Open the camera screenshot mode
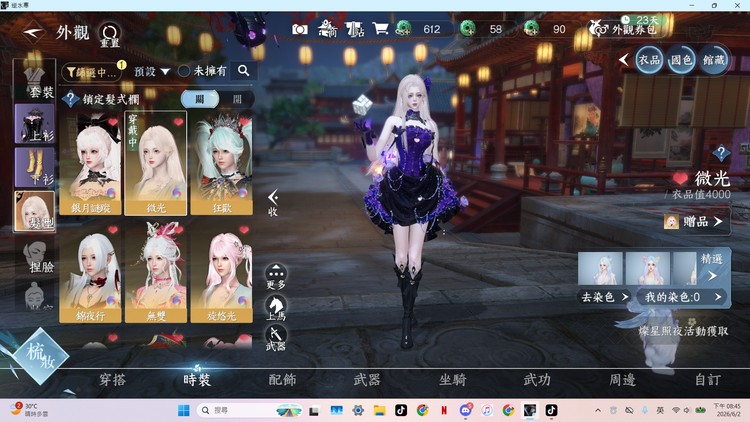 coord(300,30)
